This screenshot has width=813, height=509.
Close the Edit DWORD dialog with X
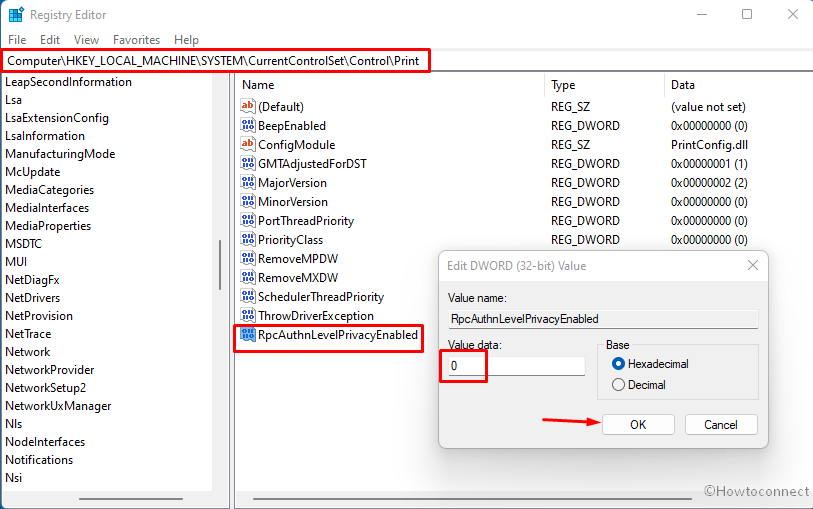point(753,265)
